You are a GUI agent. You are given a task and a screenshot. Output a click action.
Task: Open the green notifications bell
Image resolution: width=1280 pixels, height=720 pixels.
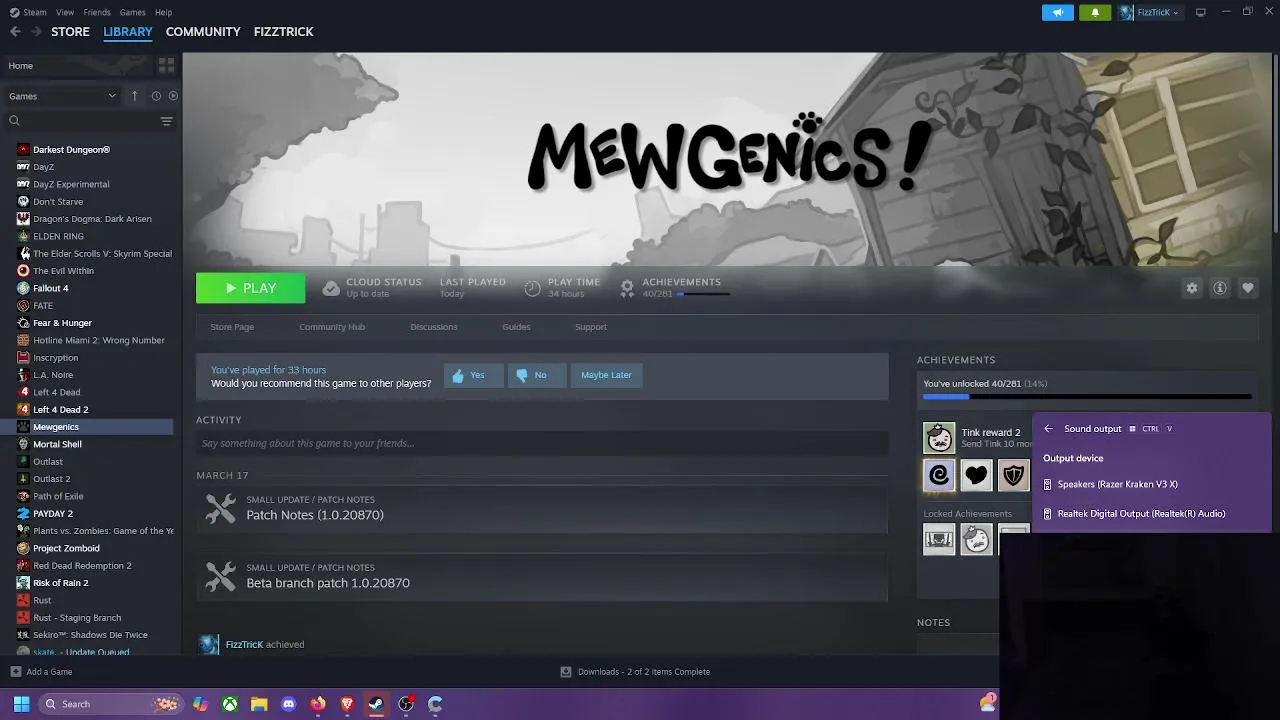[1094, 12]
